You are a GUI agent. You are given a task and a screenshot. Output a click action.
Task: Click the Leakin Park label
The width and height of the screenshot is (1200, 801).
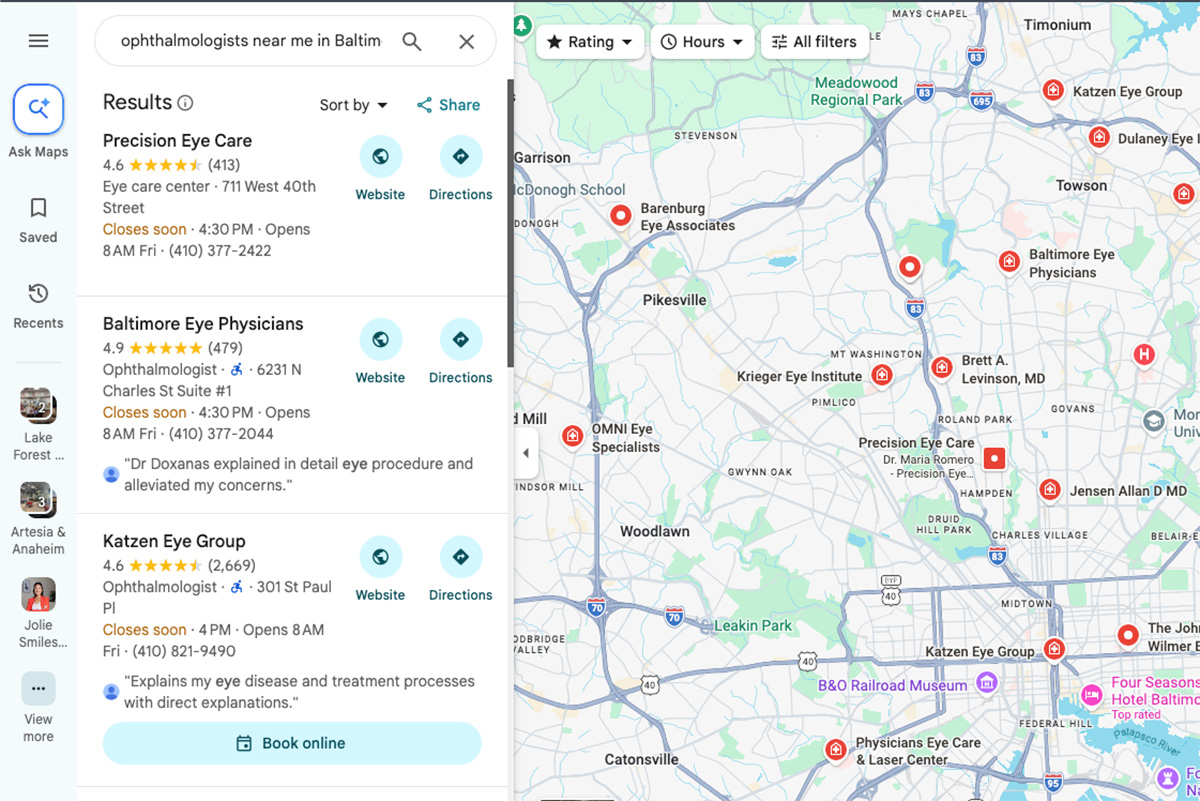point(752,626)
